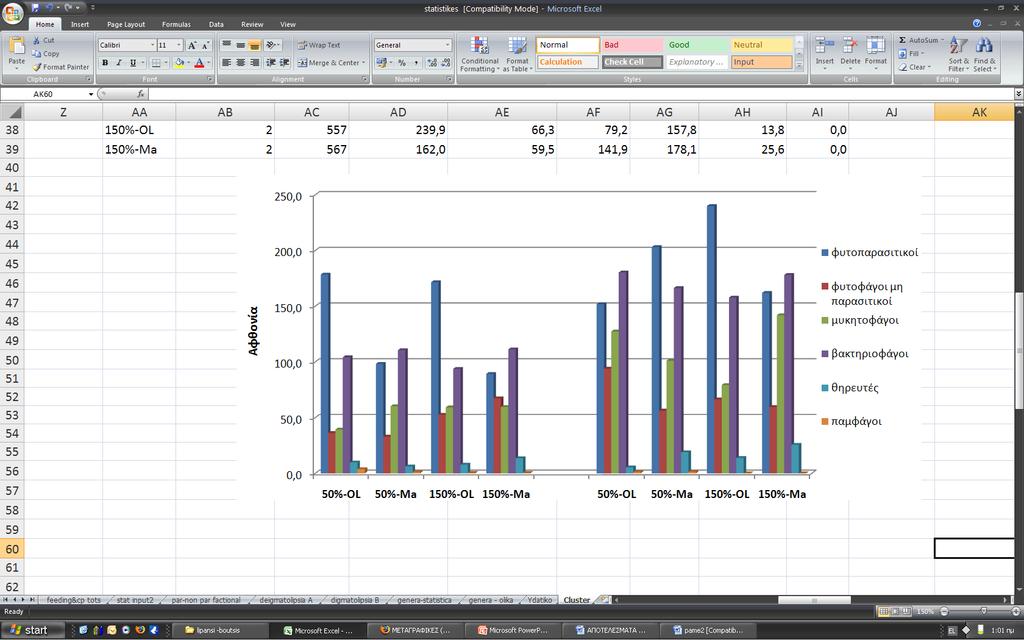Select the Check Cell style
The height and width of the screenshot is (640, 1024).
[x=632, y=62]
